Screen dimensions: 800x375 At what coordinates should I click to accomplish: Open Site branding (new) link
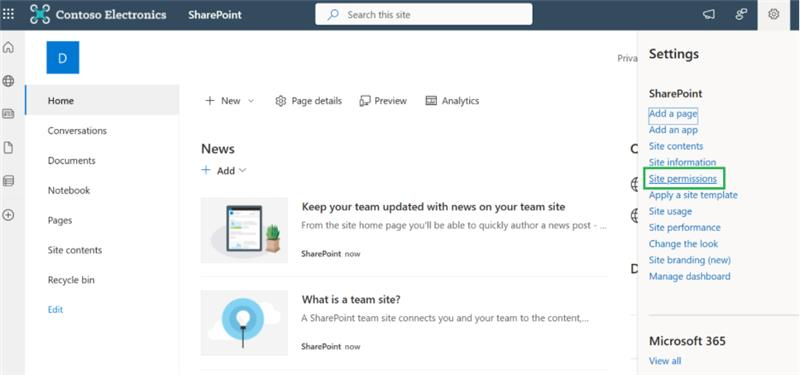coord(690,260)
